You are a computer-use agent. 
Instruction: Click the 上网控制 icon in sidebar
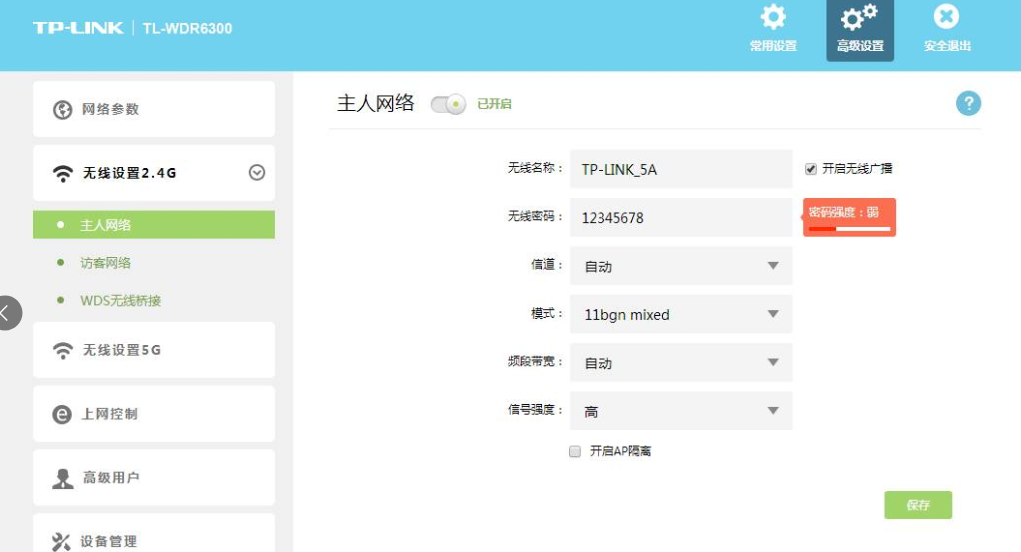click(x=63, y=414)
